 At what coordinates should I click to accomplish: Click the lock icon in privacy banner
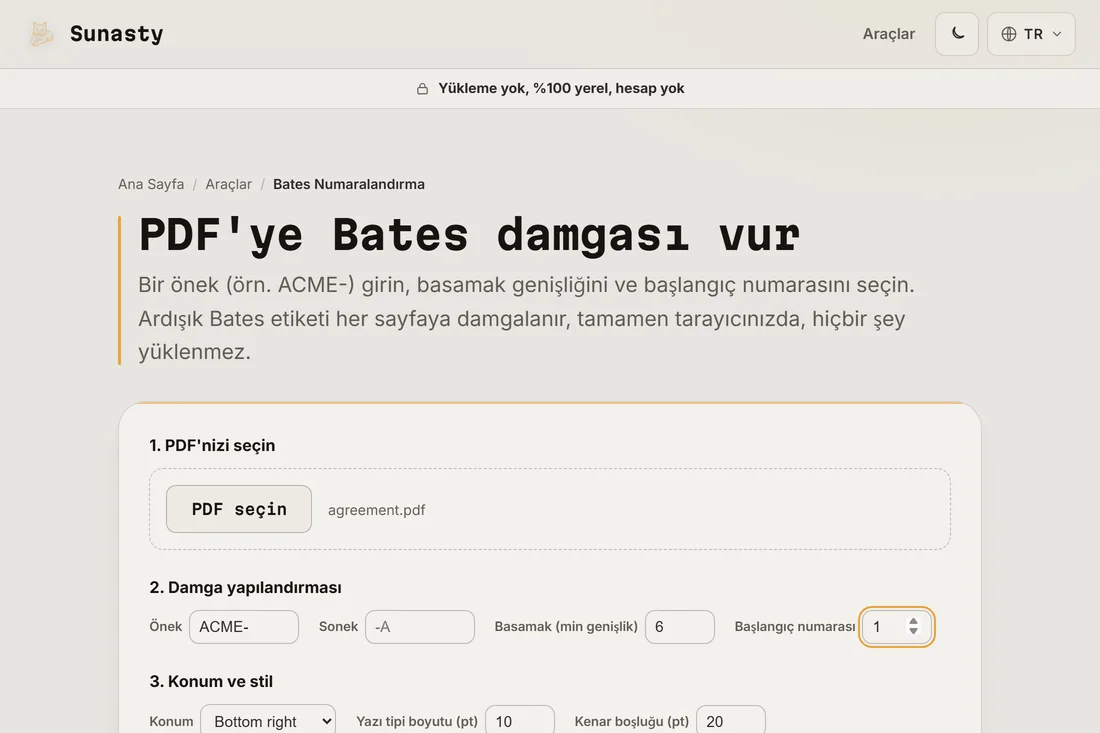pos(422,88)
